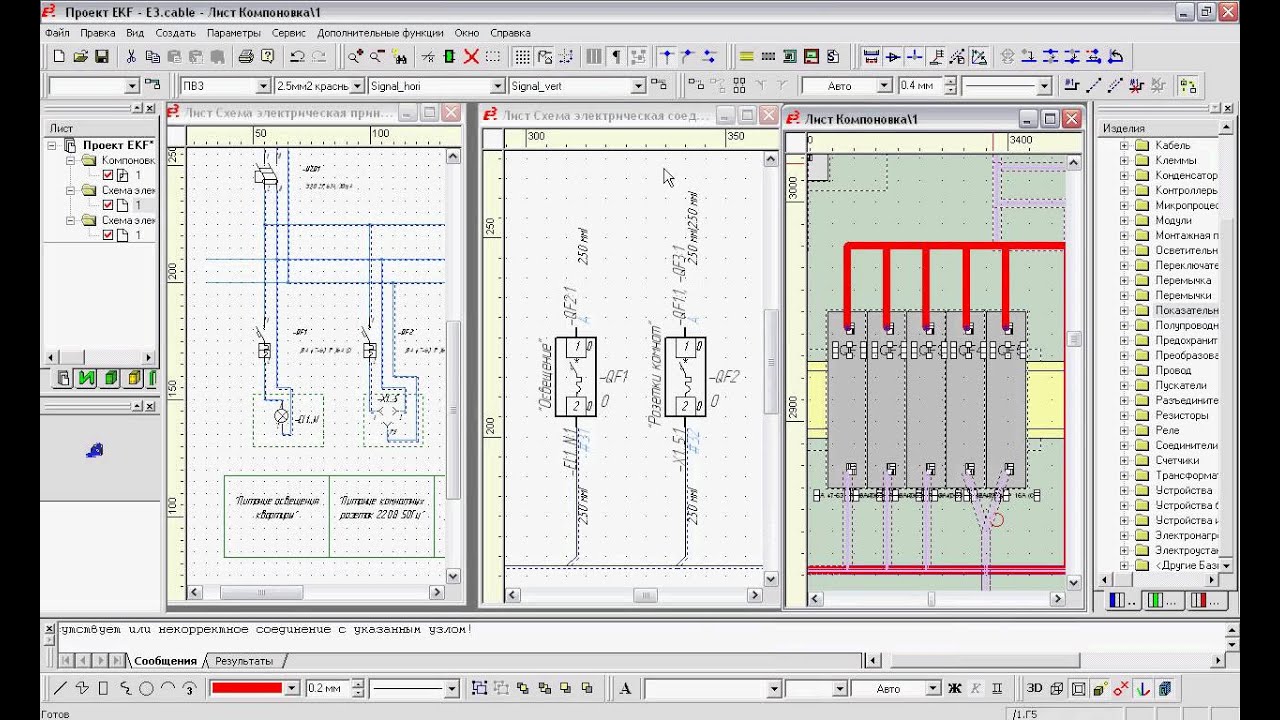Click the Undo arrow icon
This screenshot has width=1280, height=720.
point(297,56)
